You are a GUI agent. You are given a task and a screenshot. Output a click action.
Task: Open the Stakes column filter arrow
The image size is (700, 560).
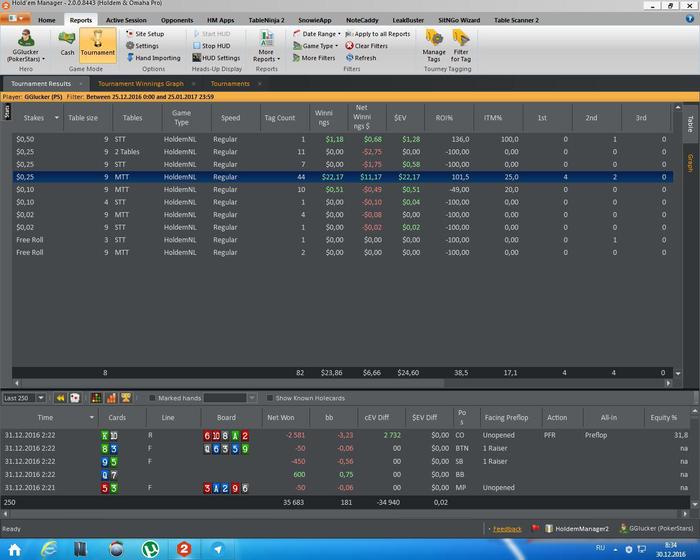point(57,117)
